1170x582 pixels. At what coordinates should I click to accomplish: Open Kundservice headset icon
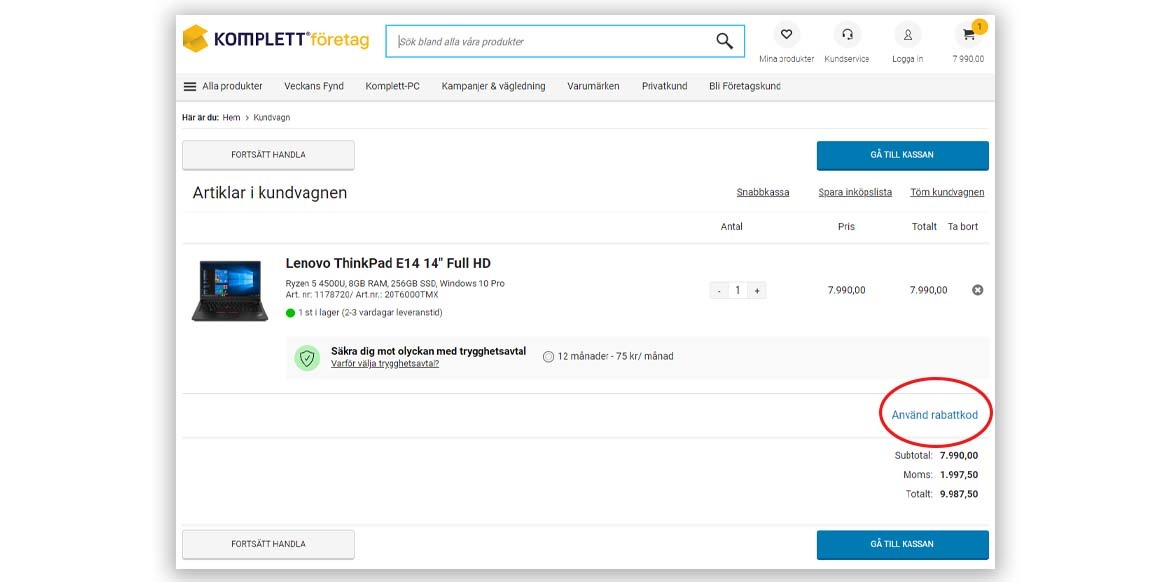click(x=847, y=35)
